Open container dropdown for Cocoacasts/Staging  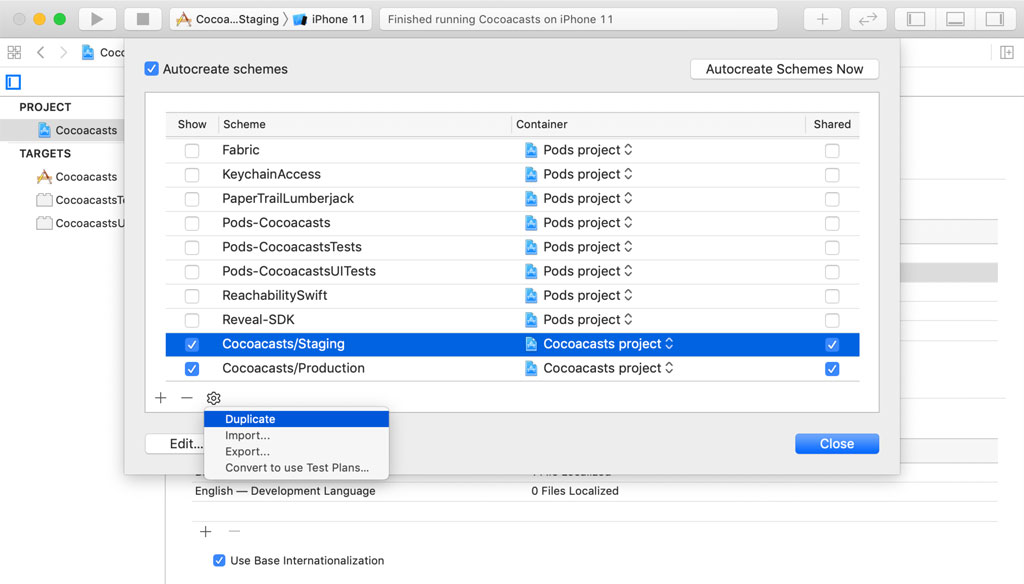coord(600,344)
